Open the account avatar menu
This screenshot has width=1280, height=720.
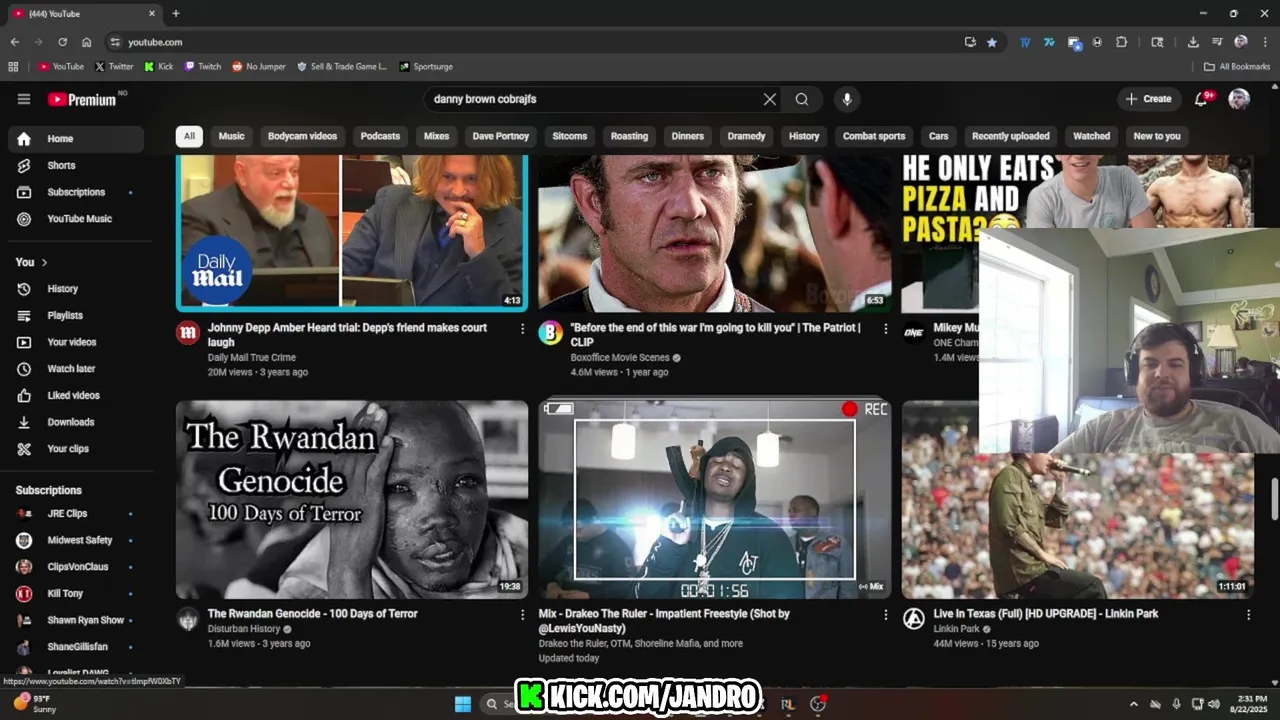pos(1239,99)
